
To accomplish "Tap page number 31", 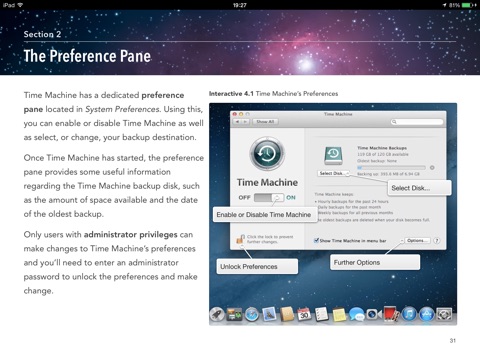I will point(453,340).
